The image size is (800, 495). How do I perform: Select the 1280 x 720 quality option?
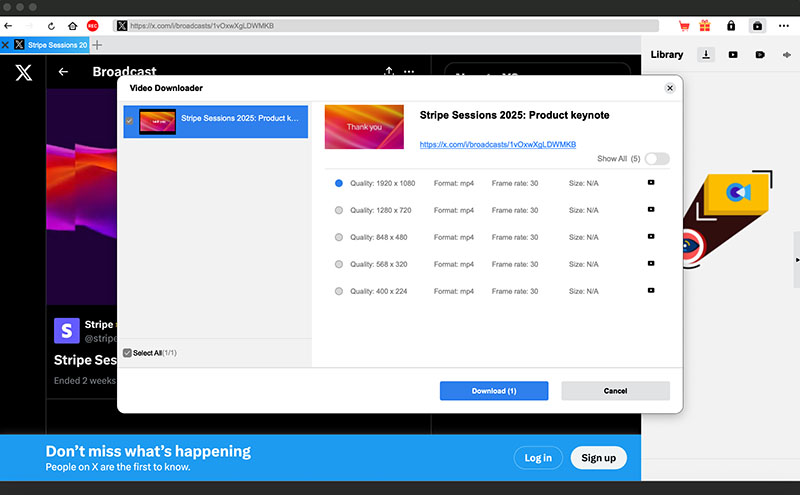click(339, 210)
